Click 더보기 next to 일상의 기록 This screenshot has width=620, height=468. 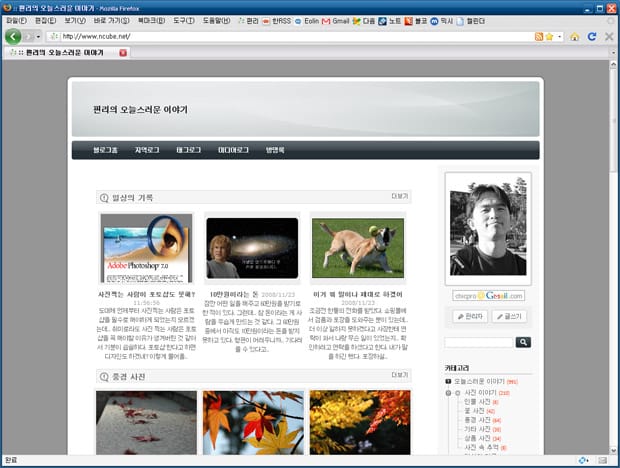400,197
